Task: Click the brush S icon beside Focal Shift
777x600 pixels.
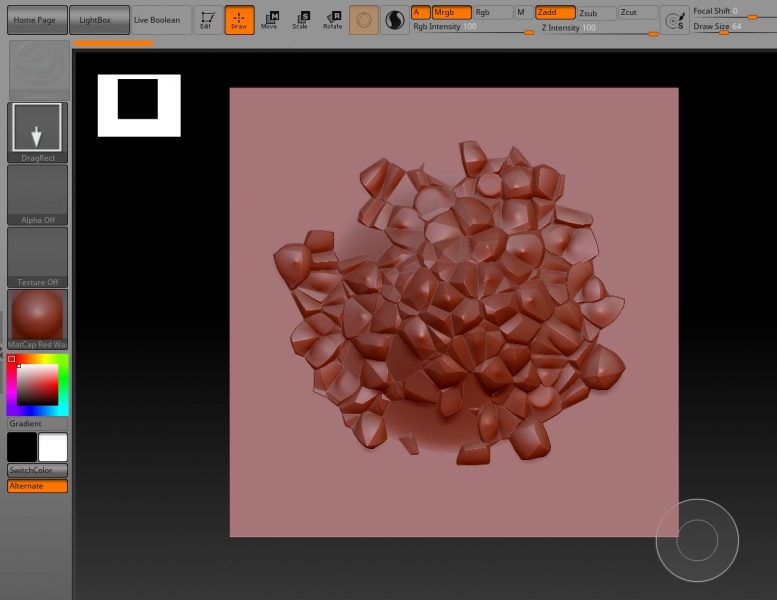Action: pyautogui.click(x=675, y=20)
